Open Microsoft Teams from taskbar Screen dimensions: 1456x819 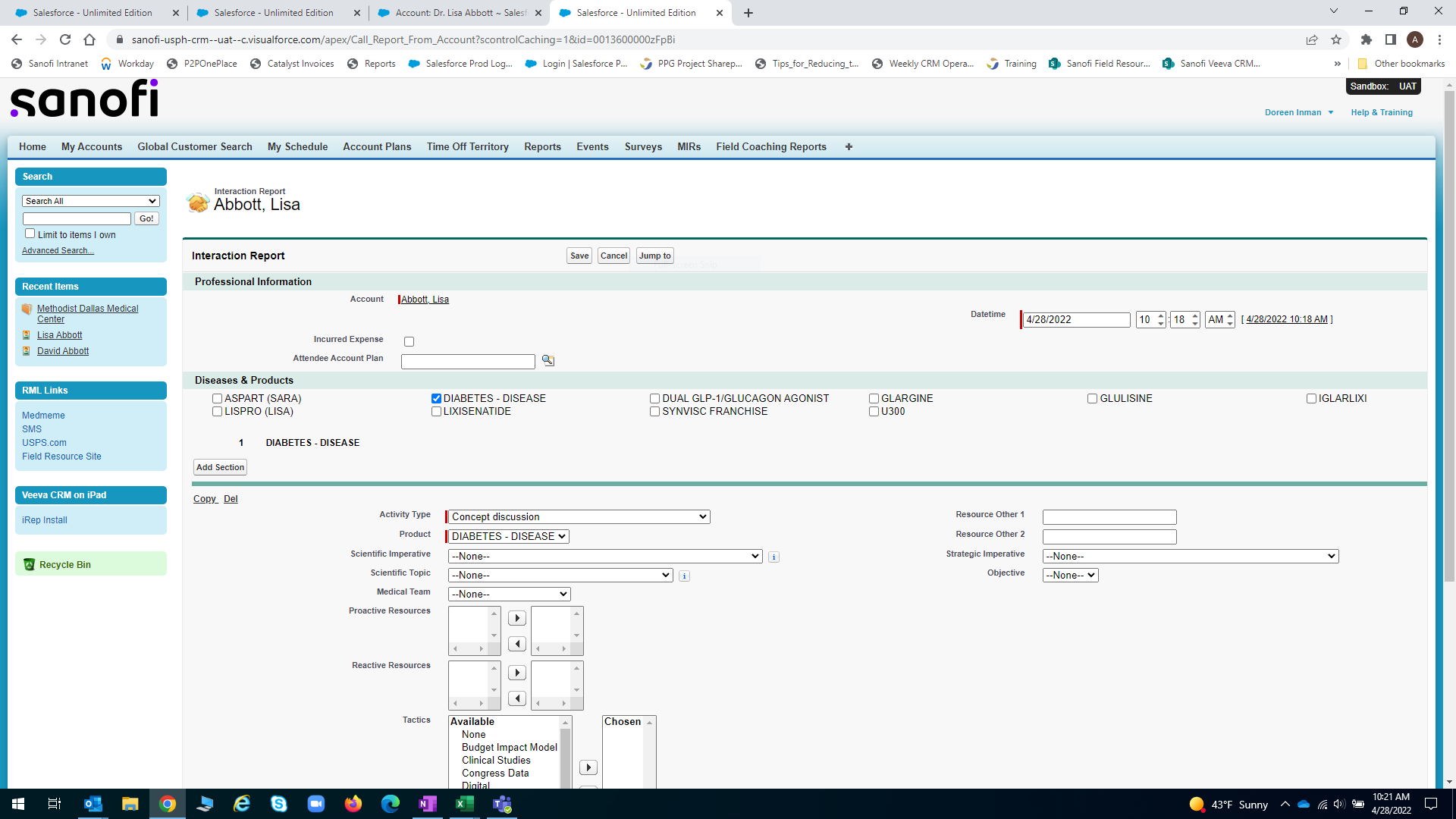click(502, 804)
